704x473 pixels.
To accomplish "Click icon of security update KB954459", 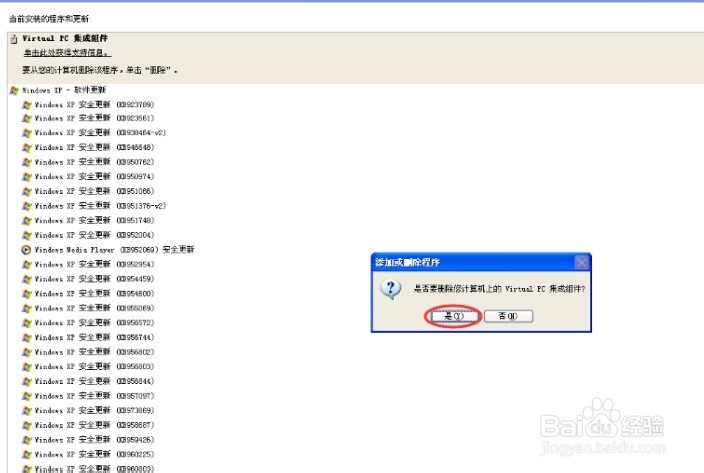I will click(x=27, y=279).
